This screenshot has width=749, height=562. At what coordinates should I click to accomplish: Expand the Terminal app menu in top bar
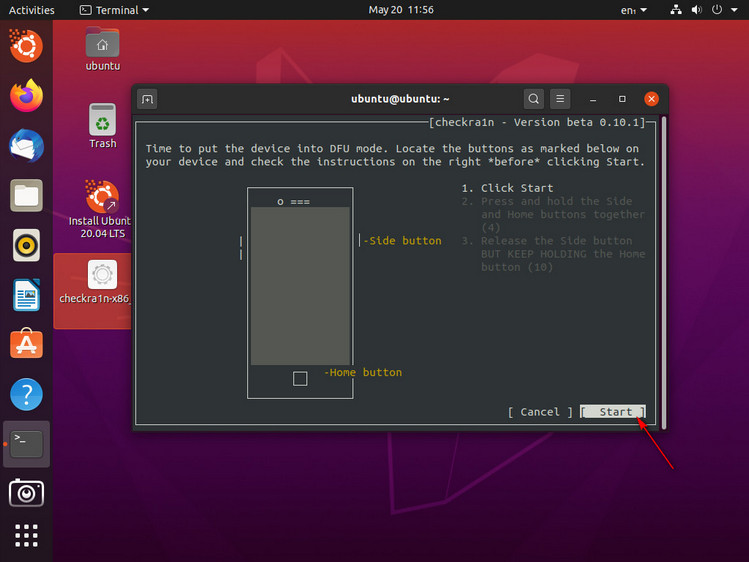tap(114, 10)
